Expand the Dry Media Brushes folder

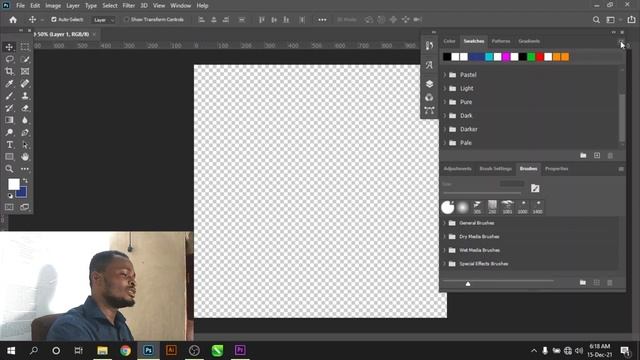[444, 236]
